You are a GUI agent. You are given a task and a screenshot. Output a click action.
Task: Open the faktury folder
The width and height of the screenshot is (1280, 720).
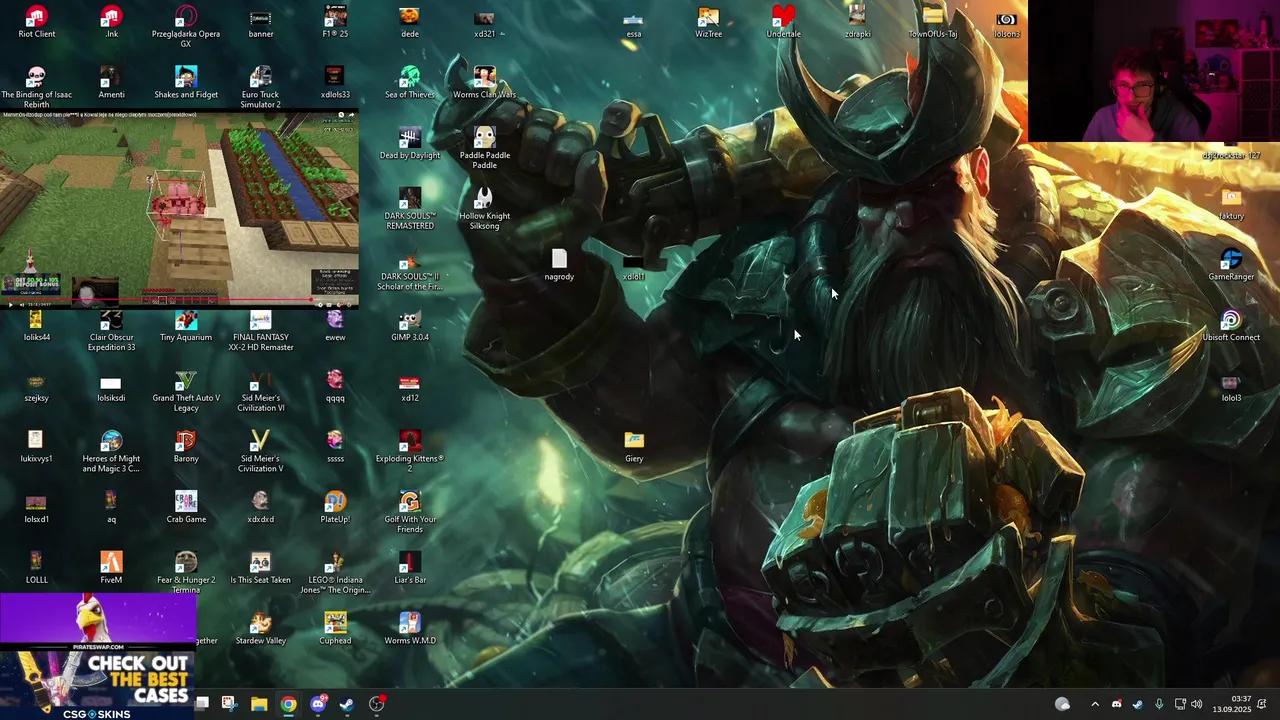[1231, 204]
